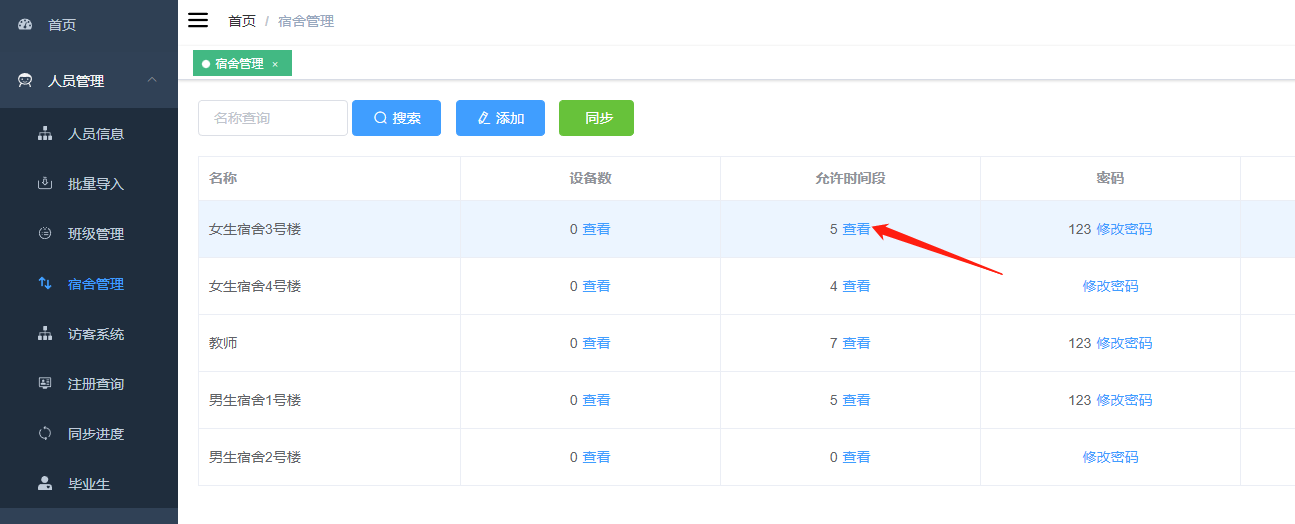Select the 男生宿舍2号楼 name cell

point(329,457)
